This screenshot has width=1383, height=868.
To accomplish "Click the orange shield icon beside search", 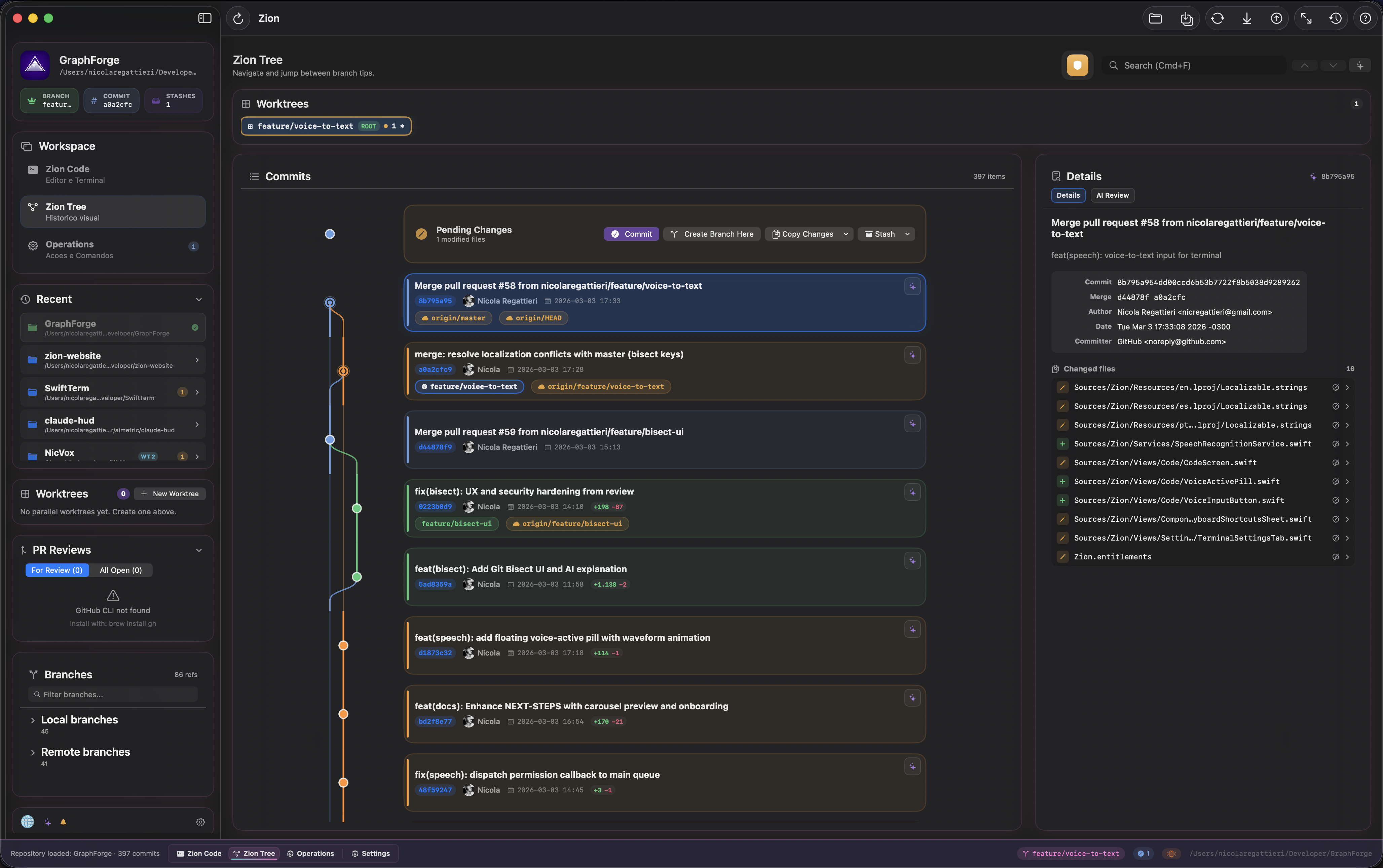I will click(x=1077, y=66).
